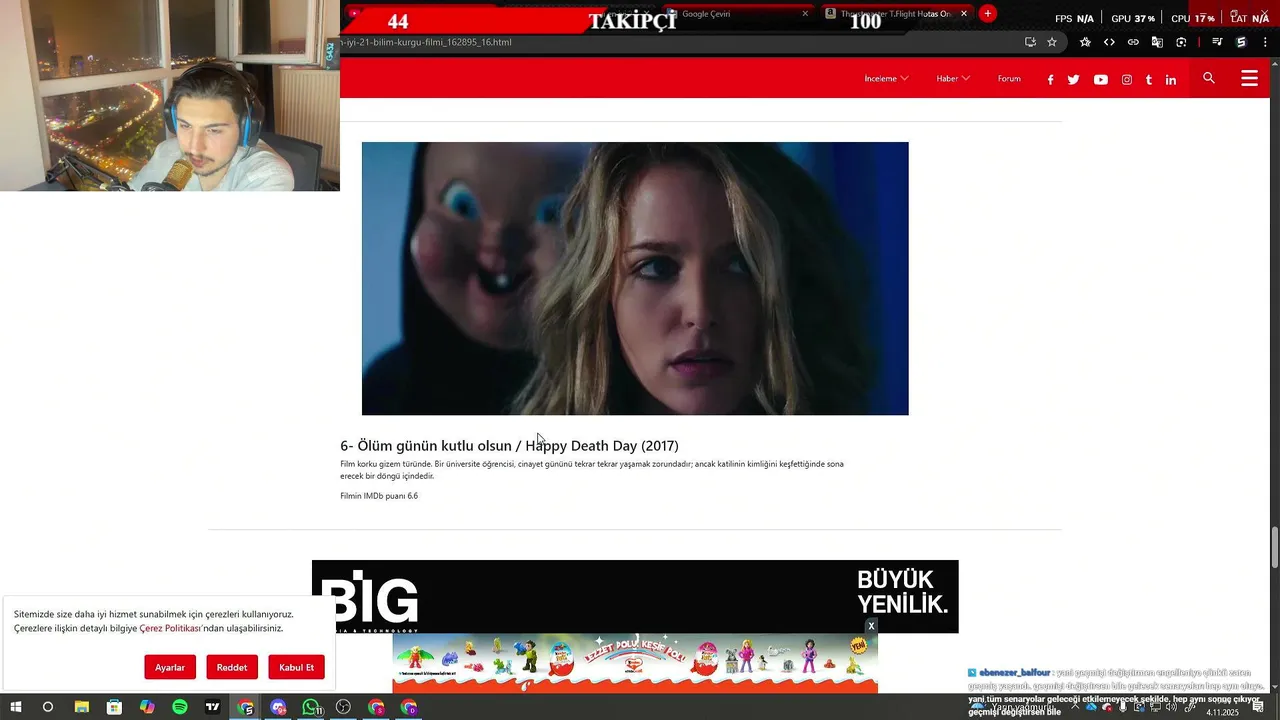The image size is (1280, 720).
Task: Click the 4.11.2025 date in taskbar
Action: point(1222,713)
